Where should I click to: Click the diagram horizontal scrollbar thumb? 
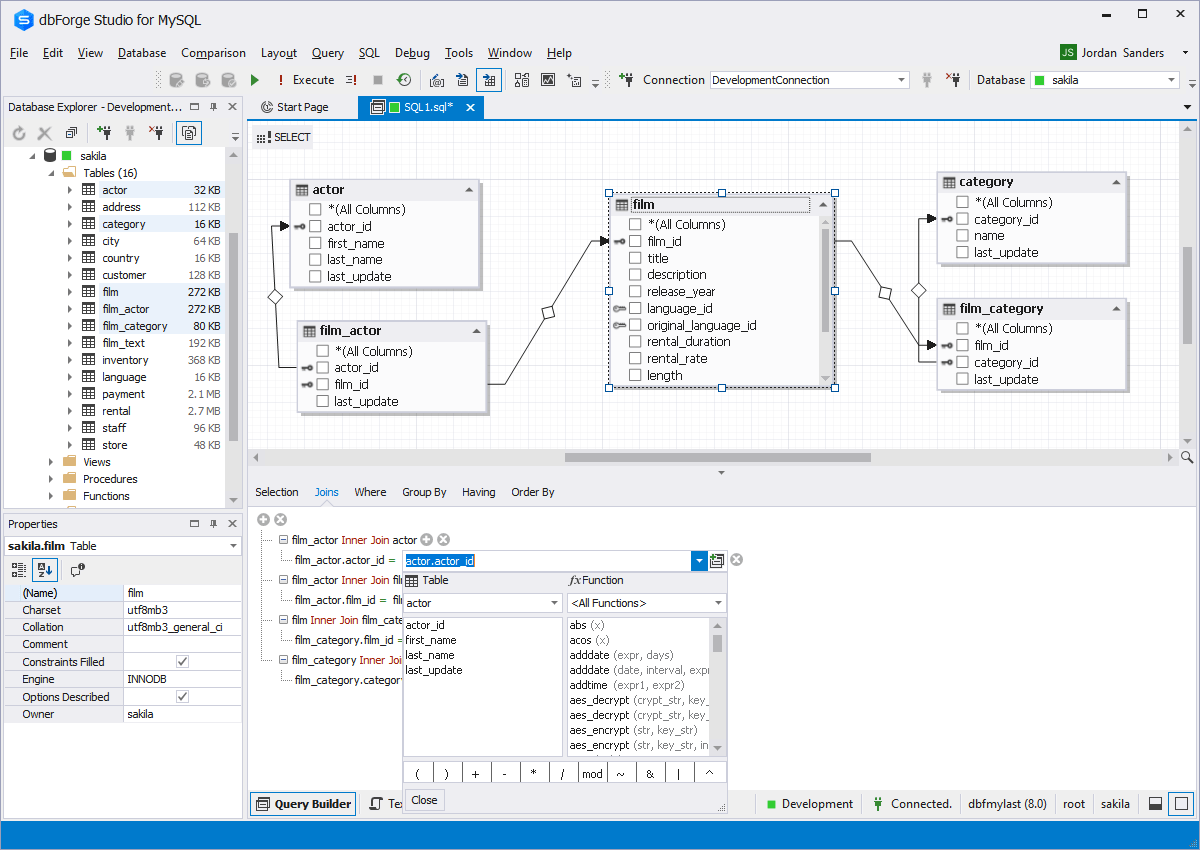tap(717, 457)
